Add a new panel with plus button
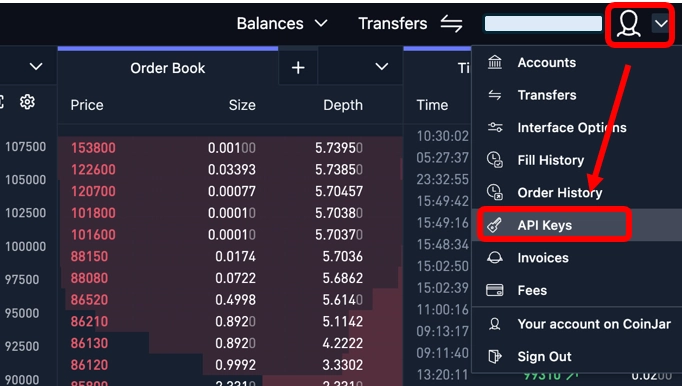682x386 pixels. tap(298, 67)
